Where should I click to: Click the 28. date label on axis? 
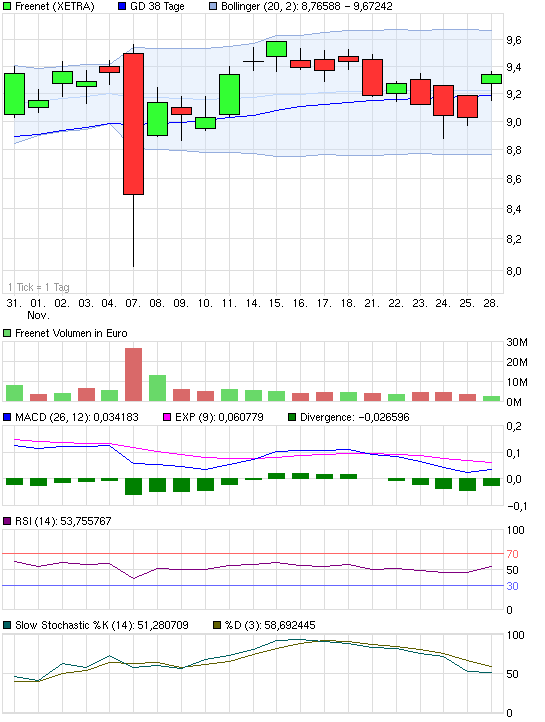(491, 303)
